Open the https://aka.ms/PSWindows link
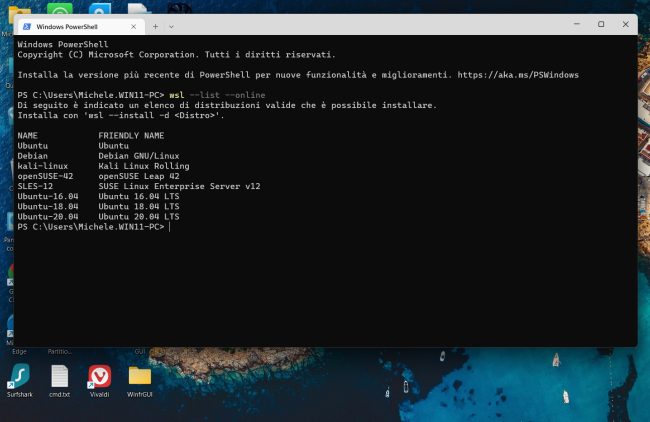Viewport: 650px width, 422px height. click(518, 75)
